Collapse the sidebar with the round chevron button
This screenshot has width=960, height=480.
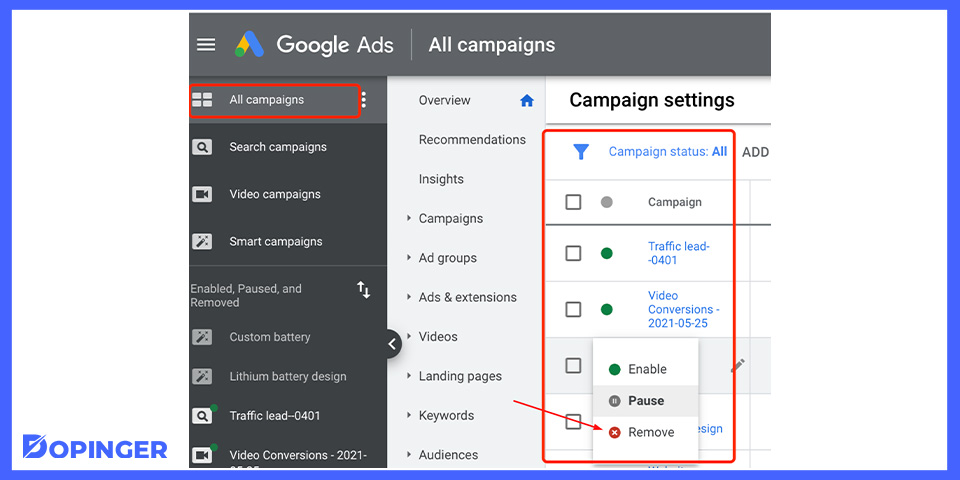pyautogui.click(x=391, y=344)
